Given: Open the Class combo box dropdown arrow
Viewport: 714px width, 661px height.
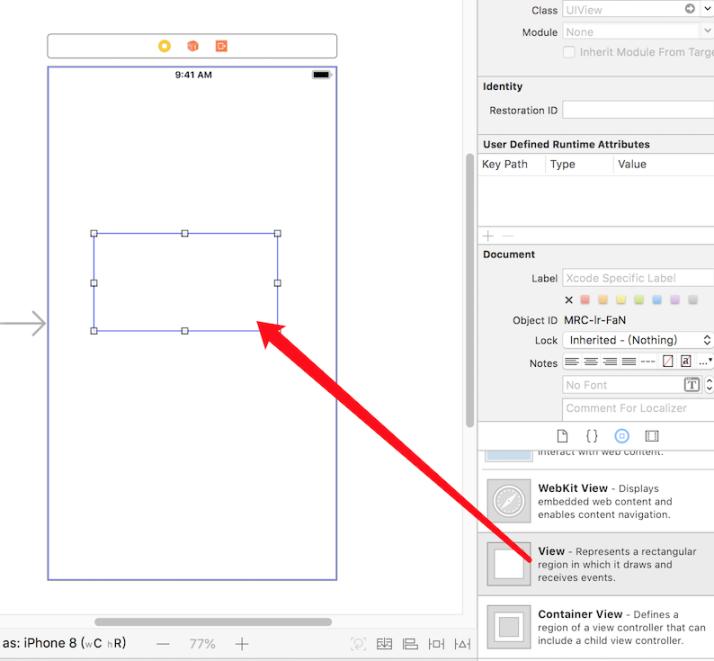Looking at the screenshot, I should [x=707, y=10].
